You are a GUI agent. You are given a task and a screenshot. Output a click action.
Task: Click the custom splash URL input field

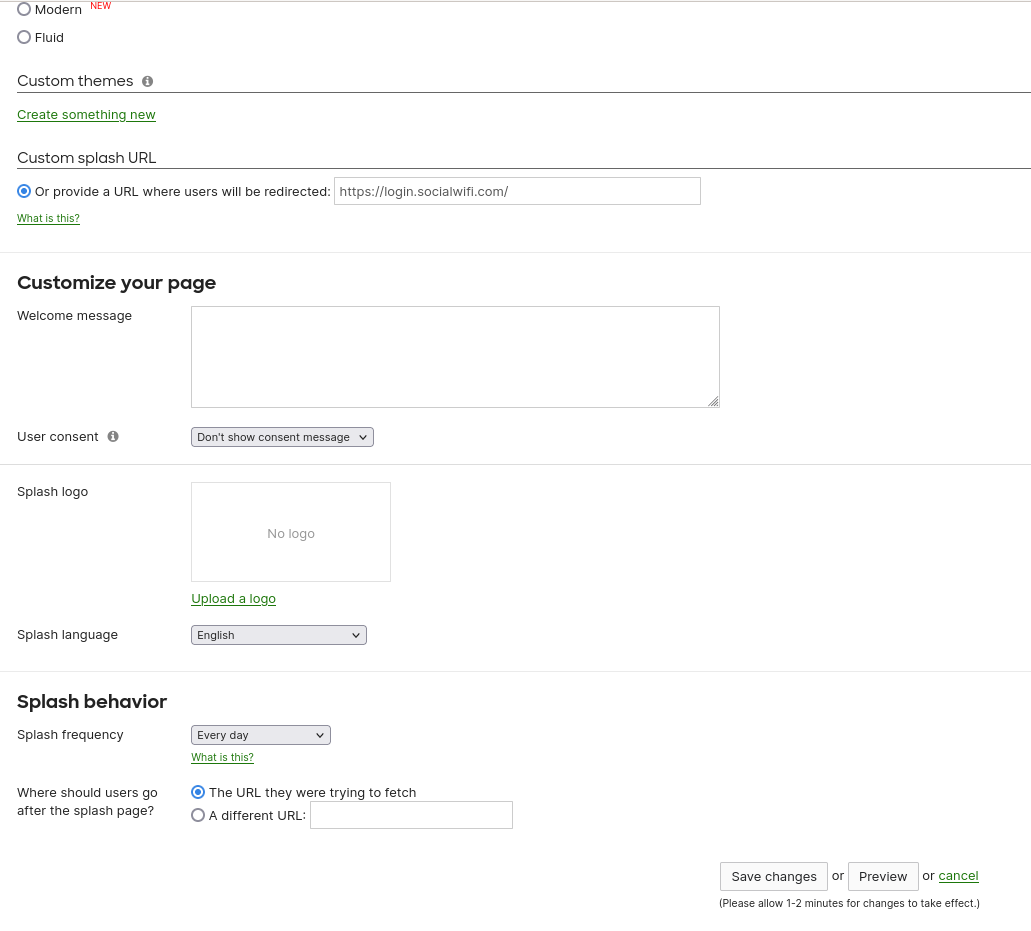(517, 191)
